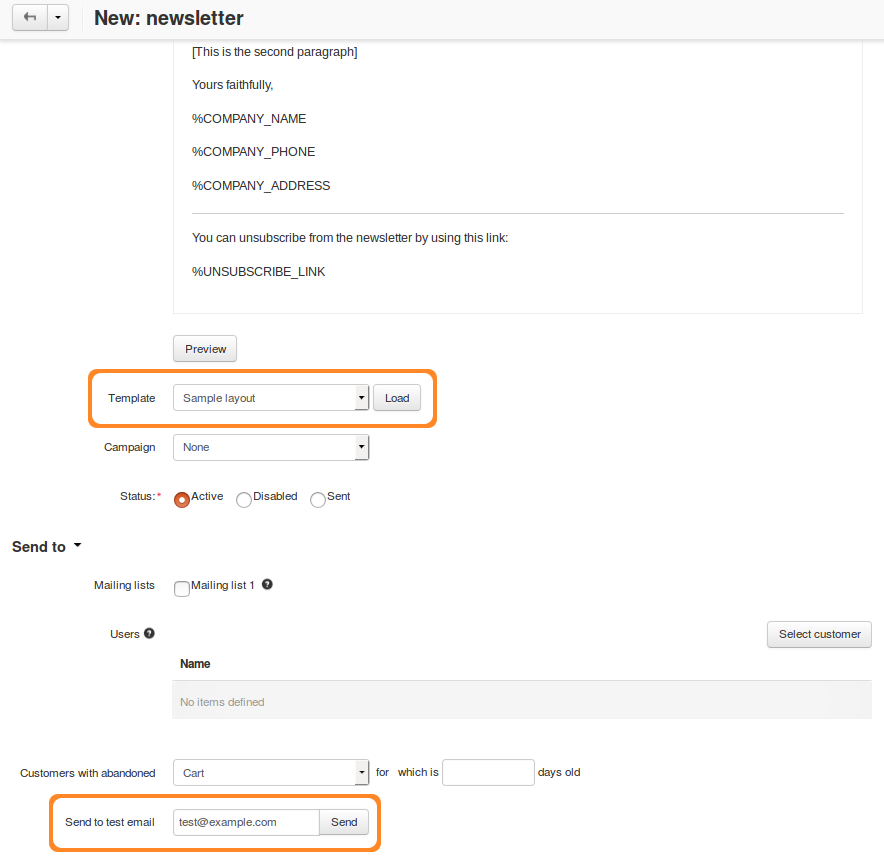
Task: Select the Active status radio button
Action: (182, 499)
